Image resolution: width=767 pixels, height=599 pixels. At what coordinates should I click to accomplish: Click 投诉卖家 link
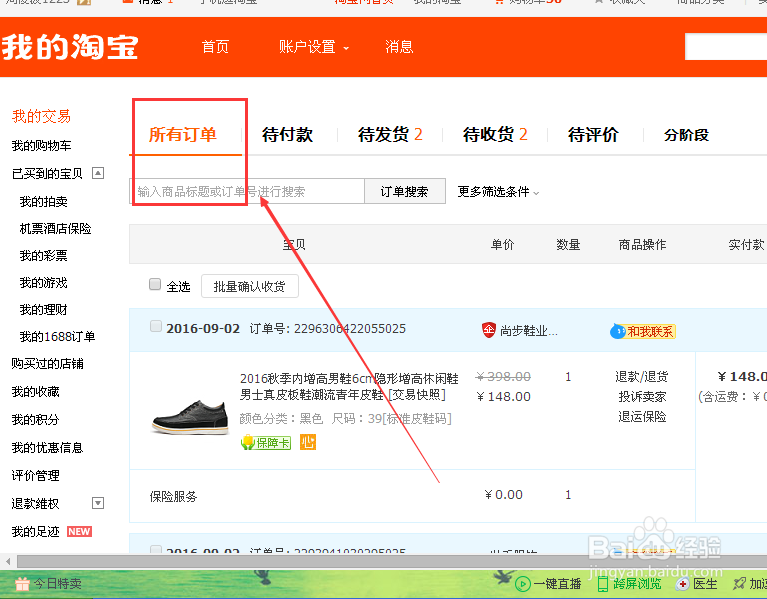pyautogui.click(x=642, y=397)
